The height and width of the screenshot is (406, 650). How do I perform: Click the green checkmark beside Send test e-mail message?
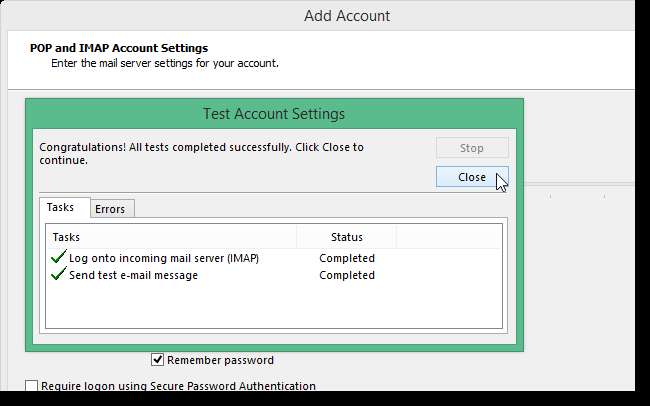(58, 274)
